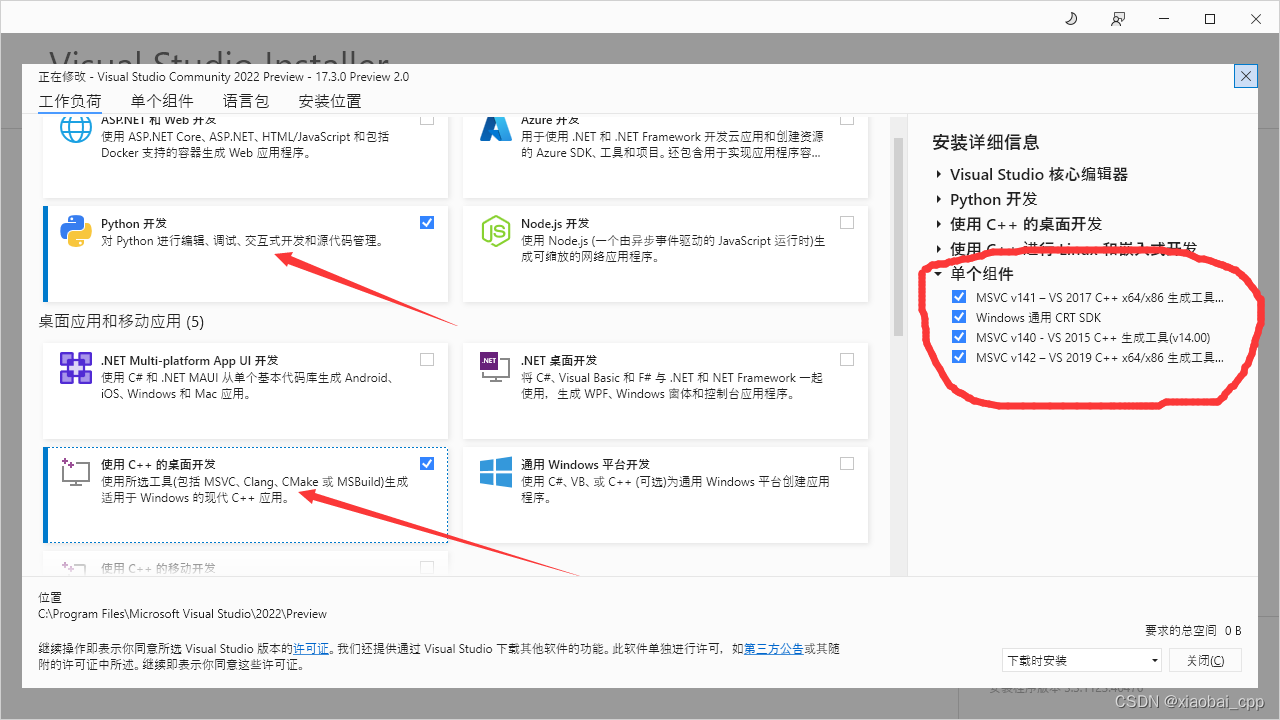Screen dimensions: 1280x720
Task: Uncheck the Python 开发 workload checkbox
Action: pos(427,222)
